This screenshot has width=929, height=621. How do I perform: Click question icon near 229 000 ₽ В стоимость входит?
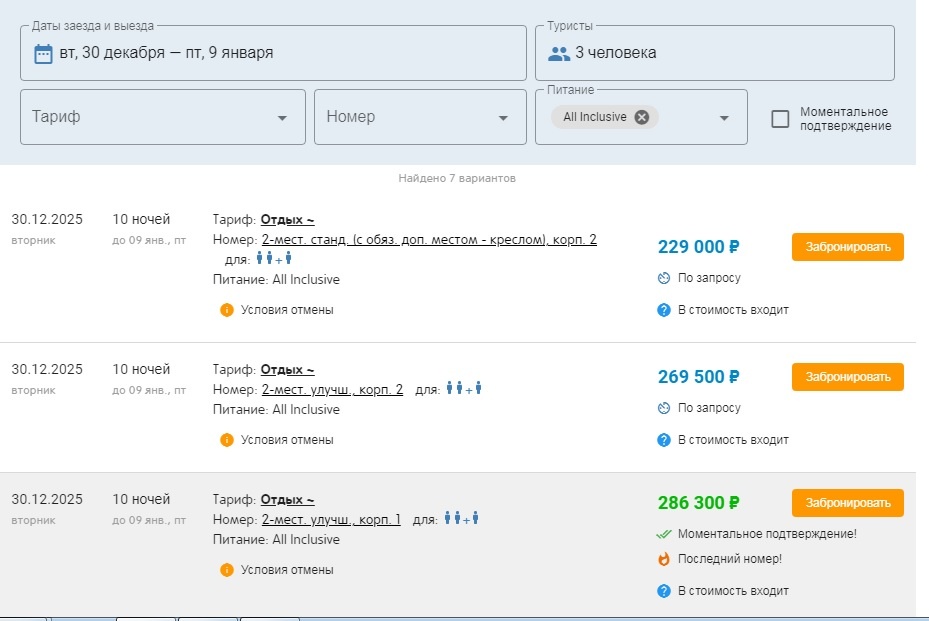664,310
